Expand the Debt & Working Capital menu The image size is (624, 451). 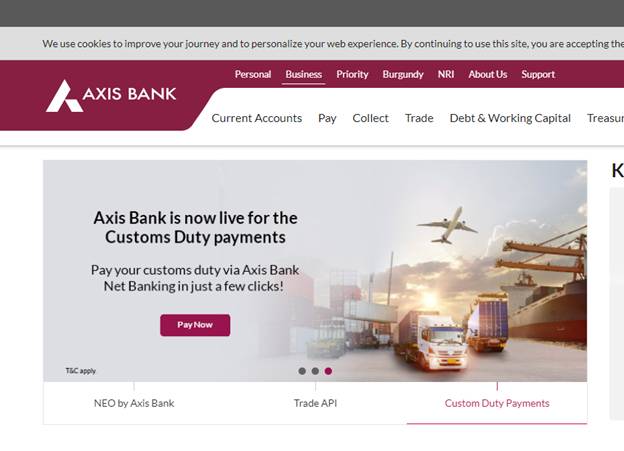pos(510,118)
